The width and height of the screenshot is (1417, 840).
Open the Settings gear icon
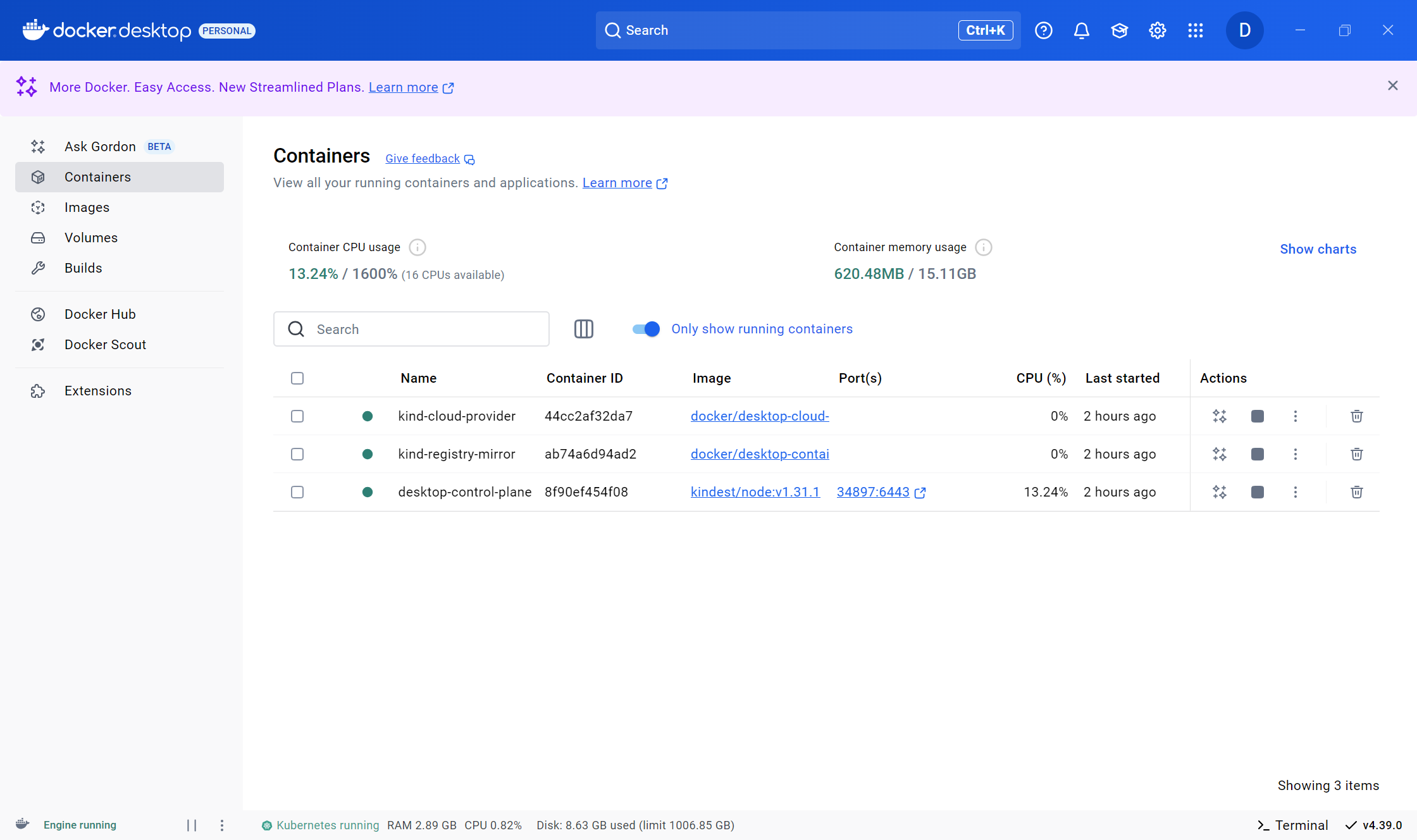coord(1158,30)
